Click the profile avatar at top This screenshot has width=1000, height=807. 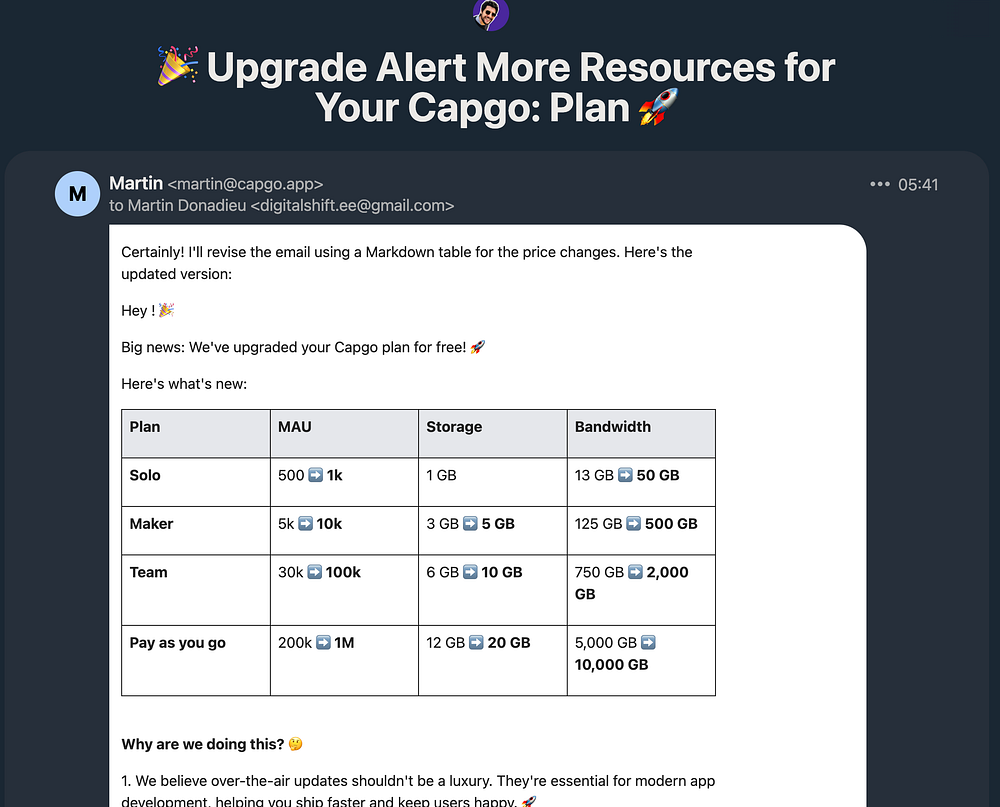[490, 14]
